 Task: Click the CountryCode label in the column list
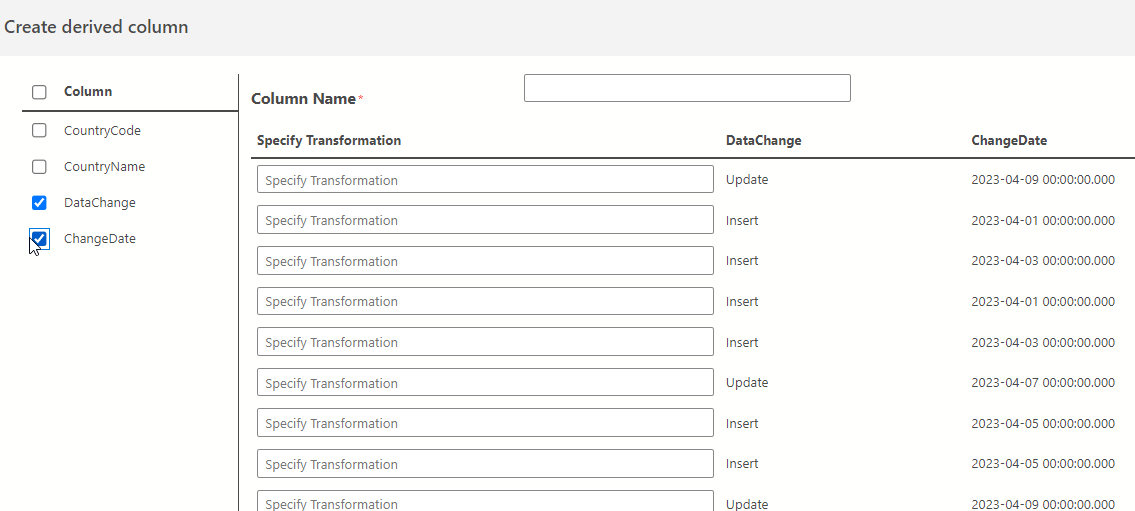pyautogui.click(x=102, y=131)
